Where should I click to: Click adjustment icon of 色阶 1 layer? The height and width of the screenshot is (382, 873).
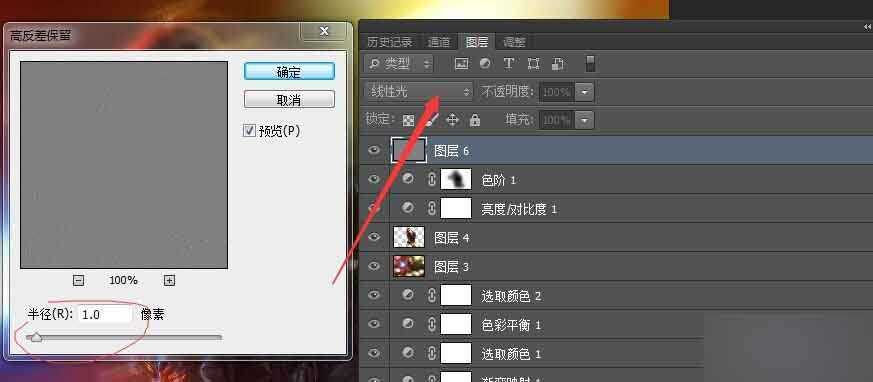point(408,179)
